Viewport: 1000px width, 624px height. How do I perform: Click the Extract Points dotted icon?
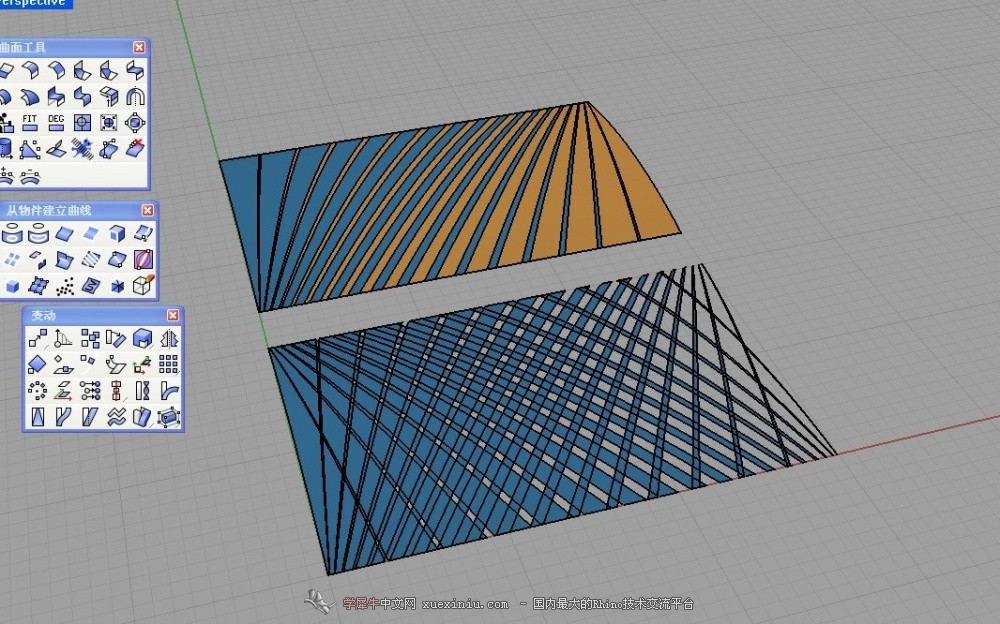click(x=64, y=286)
